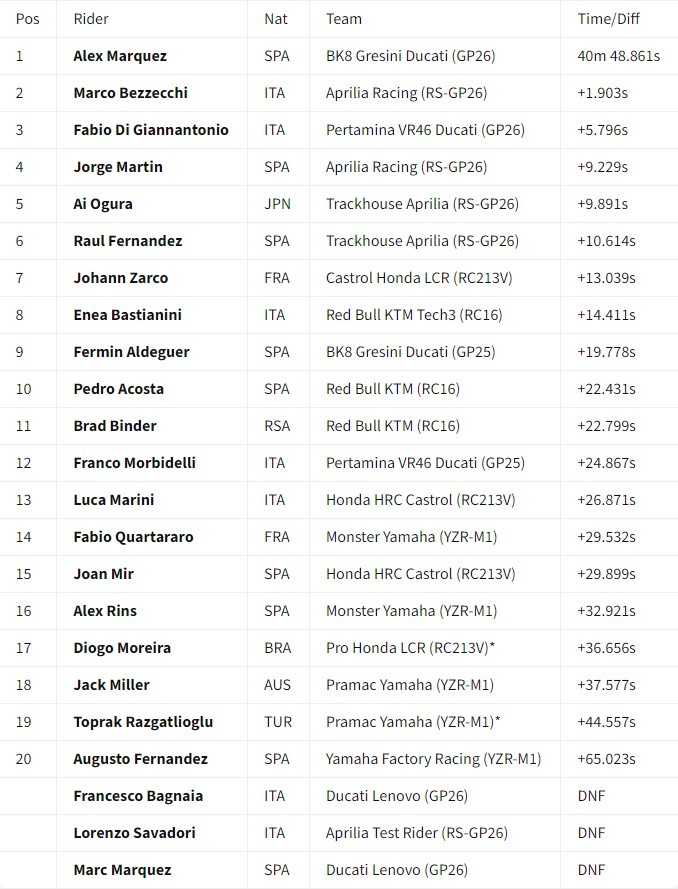Select Ai Ogura's name

click(x=103, y=204)
